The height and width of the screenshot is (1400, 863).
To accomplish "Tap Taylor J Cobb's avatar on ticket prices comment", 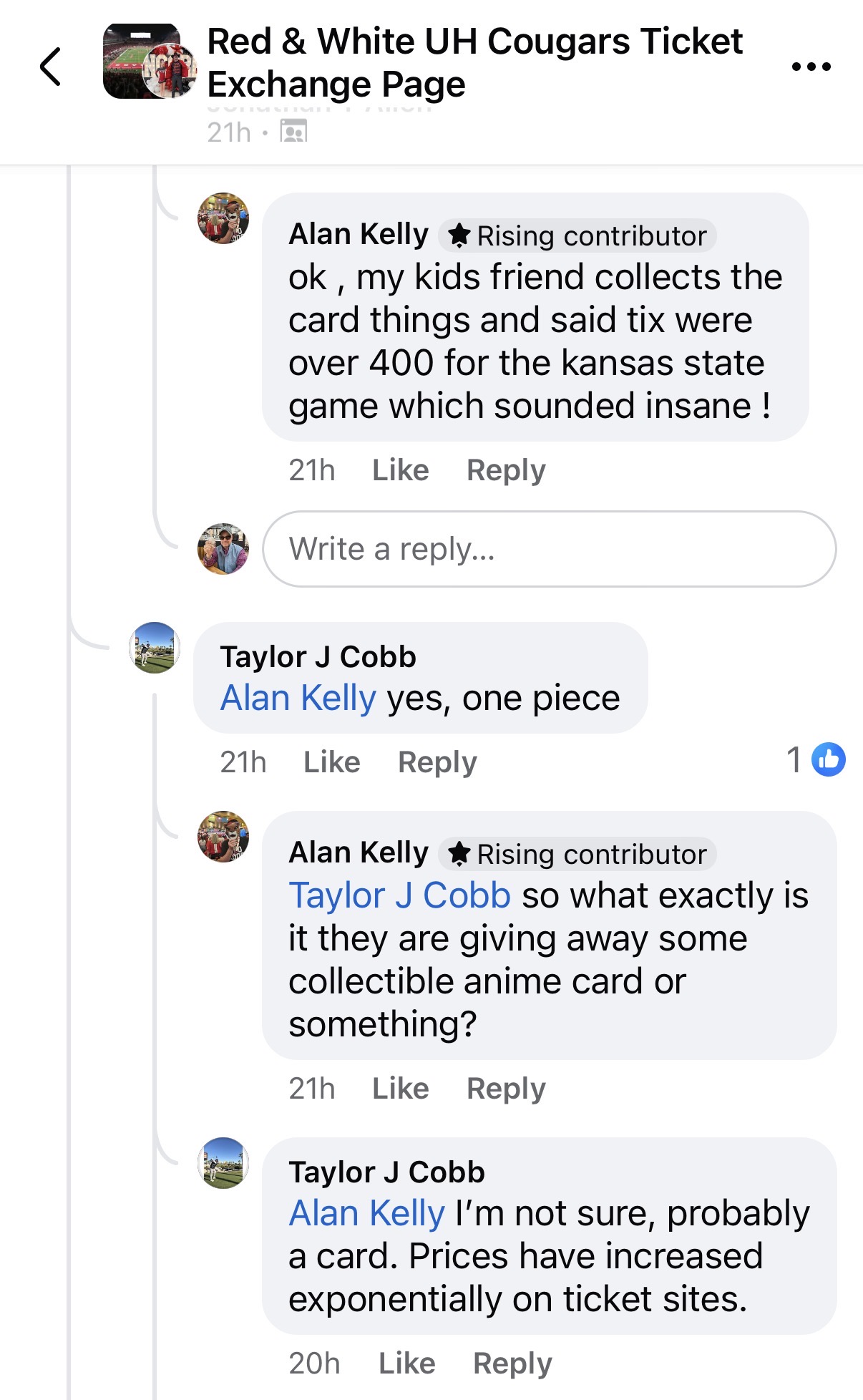I will coord(223,1163).
